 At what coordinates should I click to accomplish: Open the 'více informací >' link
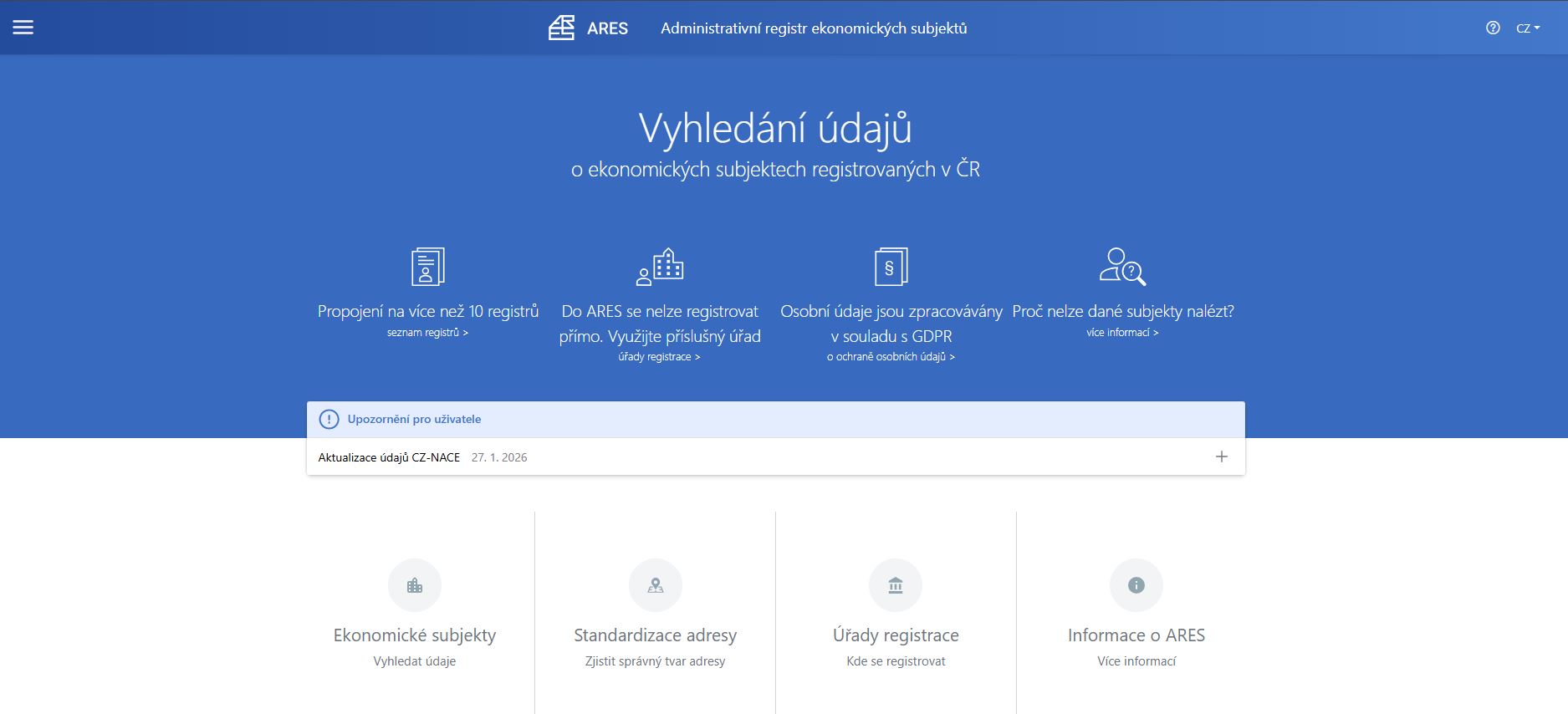(x=1122, y=333)
